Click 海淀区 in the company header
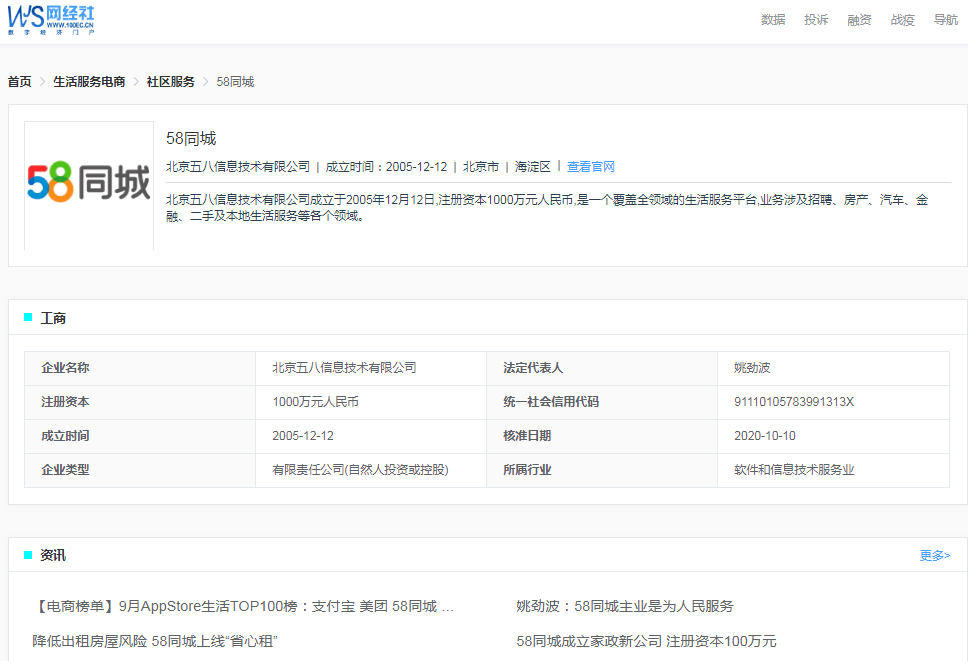This screenshot has height=661, width=968. (532, 167)
